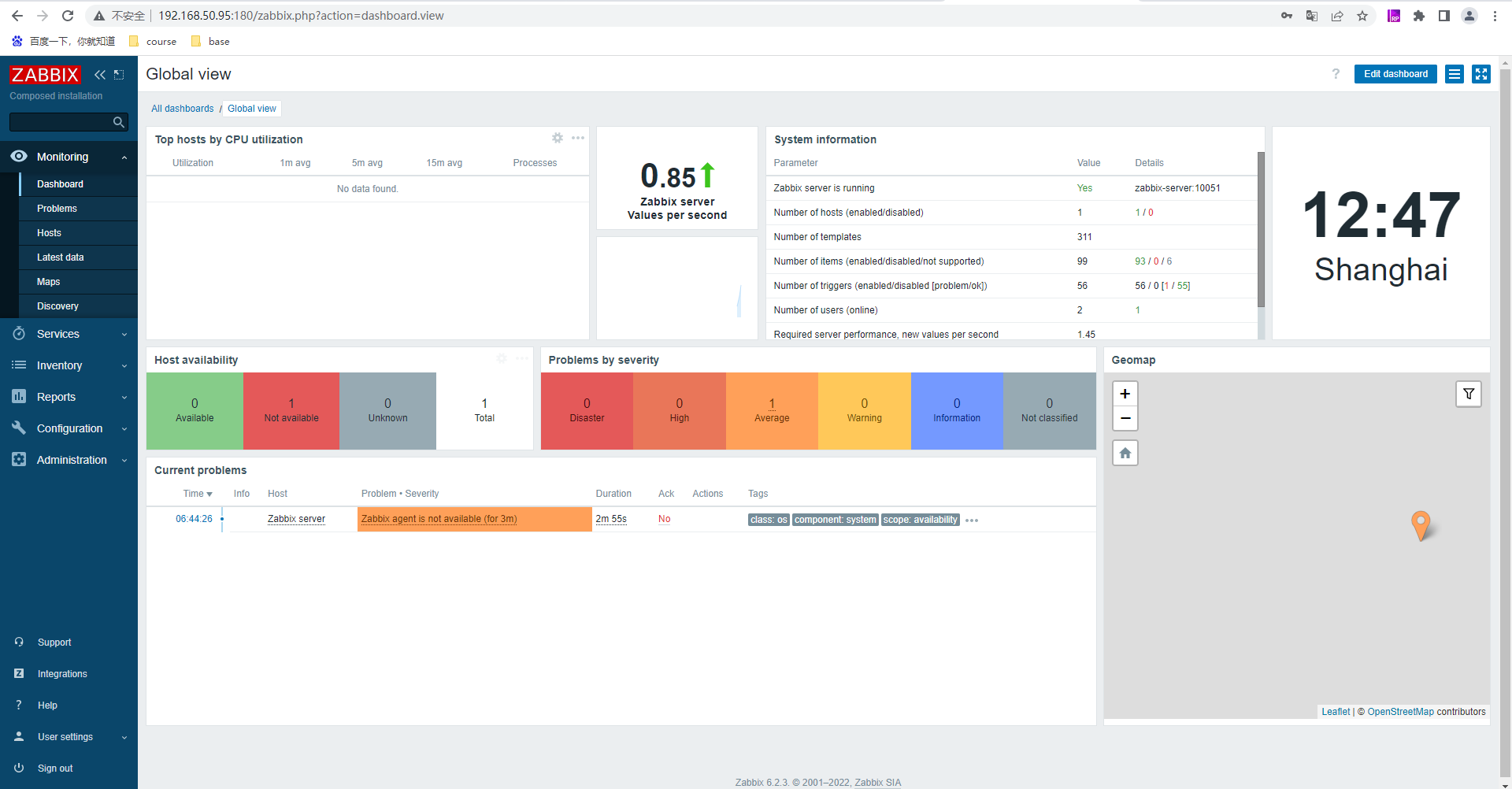Open the dashboard actions list icon
1512x789 pixels.
1455,74
